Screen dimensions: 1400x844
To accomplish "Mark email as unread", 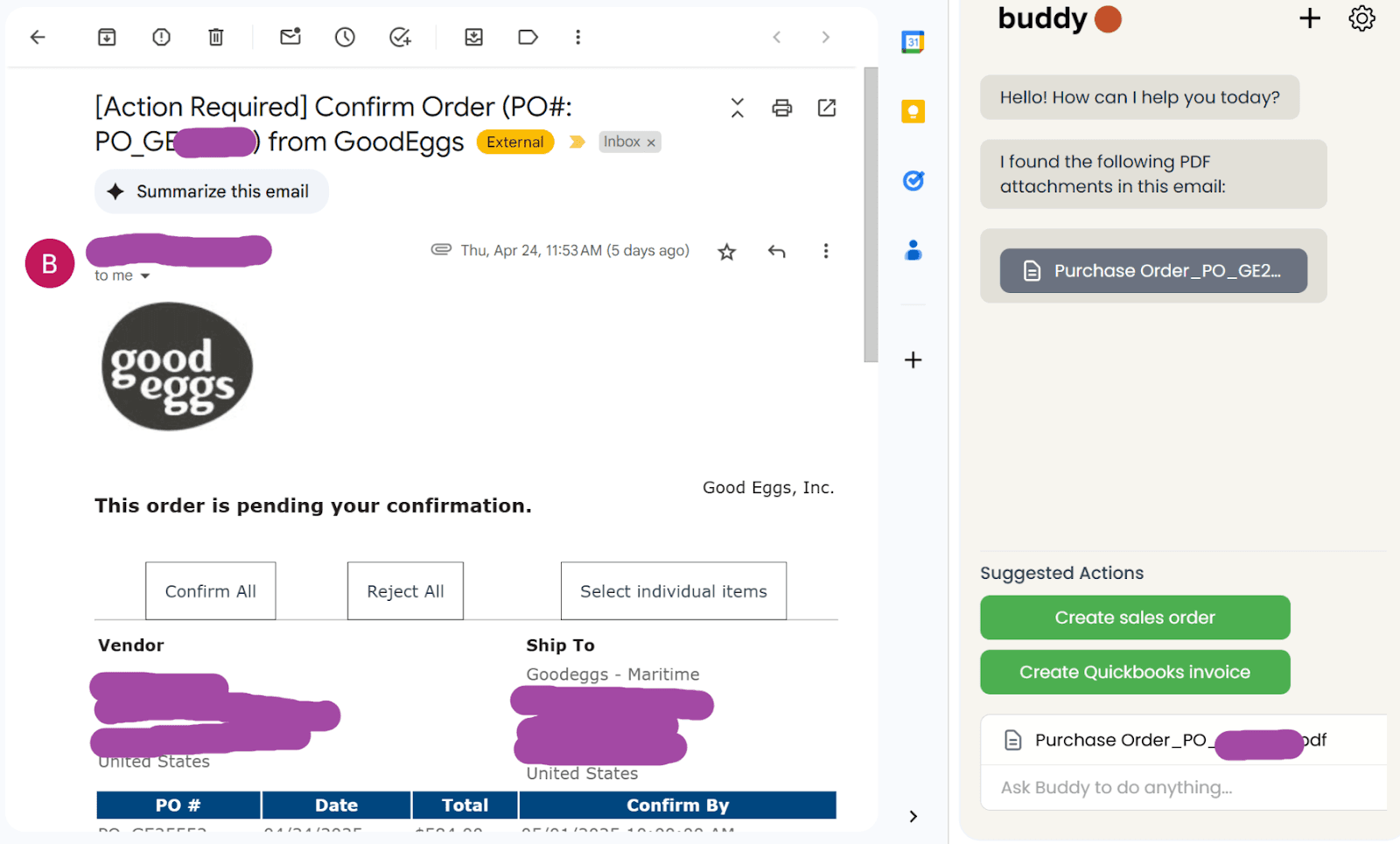I will pos(290,37).
